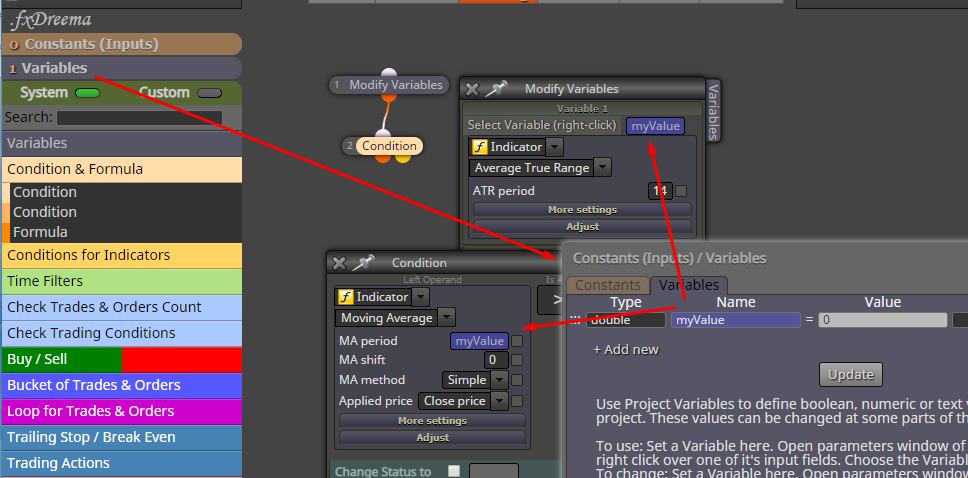
Task: Open Check Trading Conditions category
Action: coord(122,333)
